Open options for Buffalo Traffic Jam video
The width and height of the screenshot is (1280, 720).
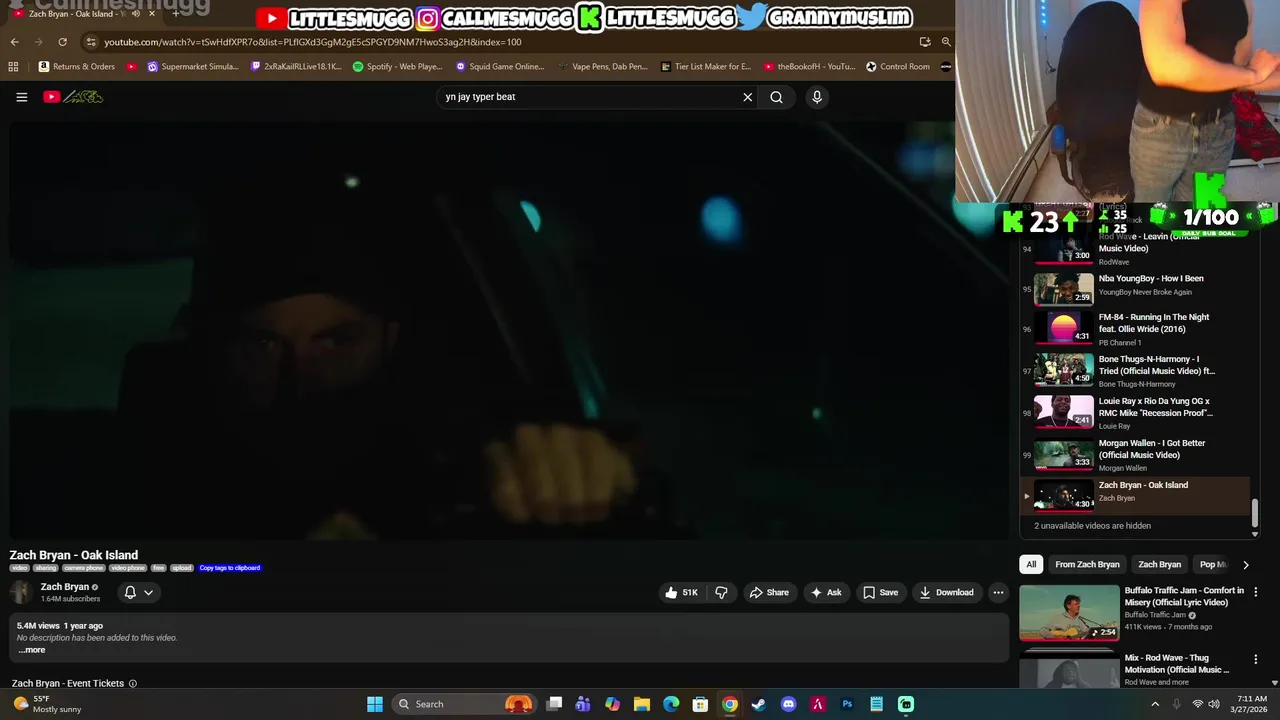[x=1256, y=592]
